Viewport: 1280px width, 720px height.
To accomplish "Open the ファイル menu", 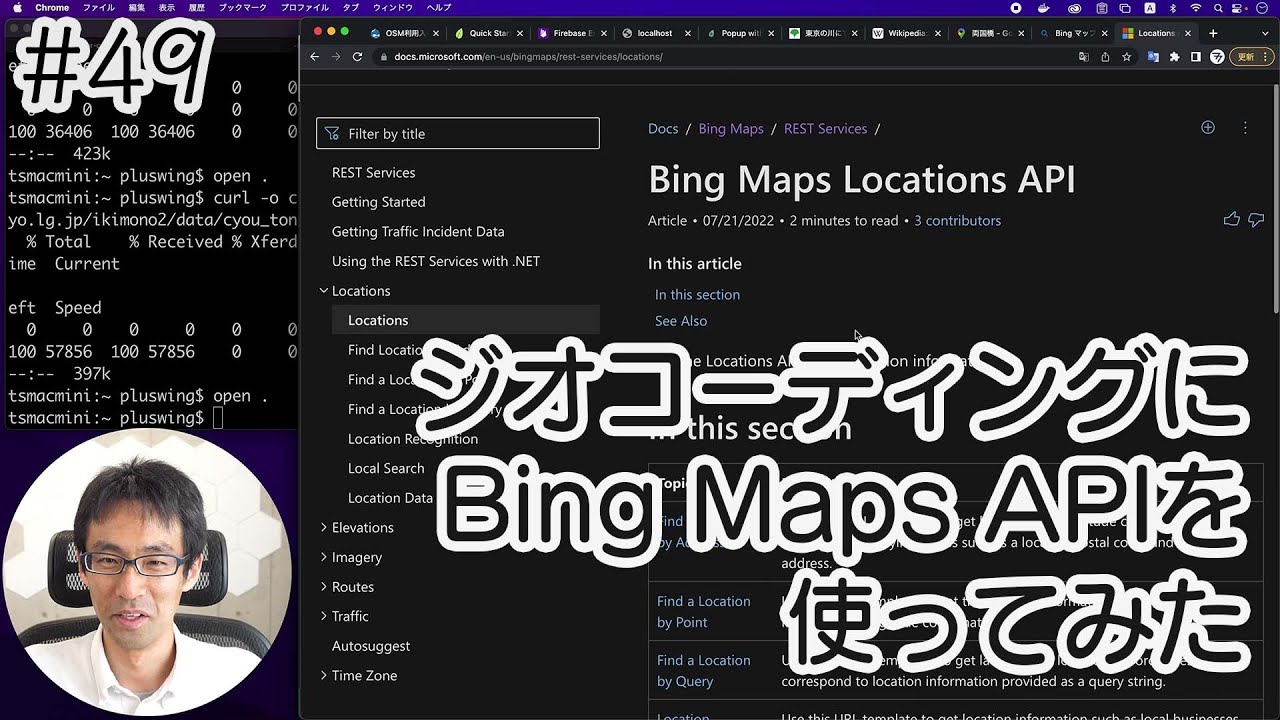I will (98, 7).
